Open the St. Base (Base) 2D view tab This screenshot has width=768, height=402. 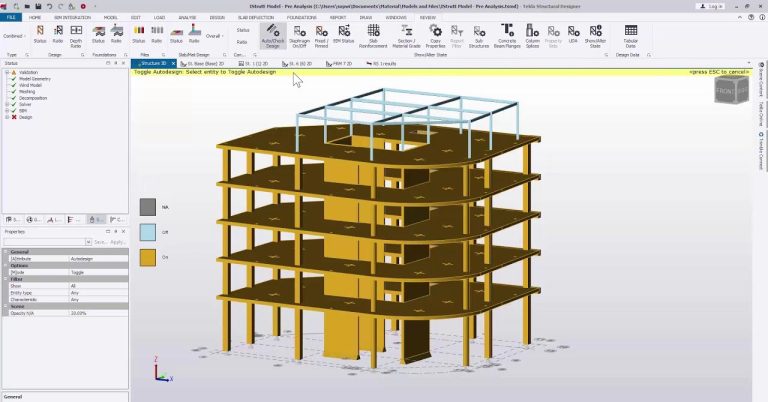point(202,64)
